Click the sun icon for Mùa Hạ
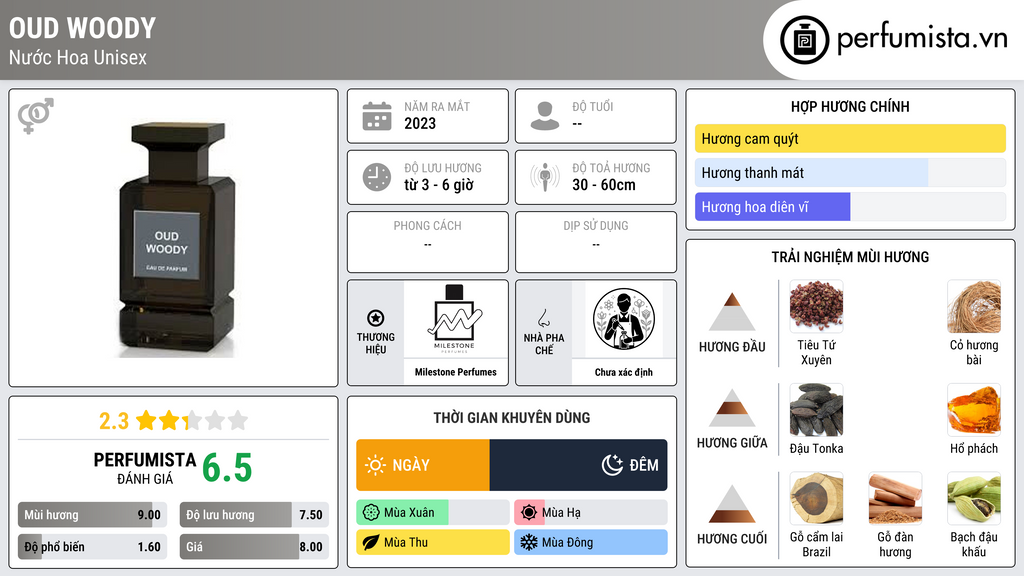 coord(529,512)
